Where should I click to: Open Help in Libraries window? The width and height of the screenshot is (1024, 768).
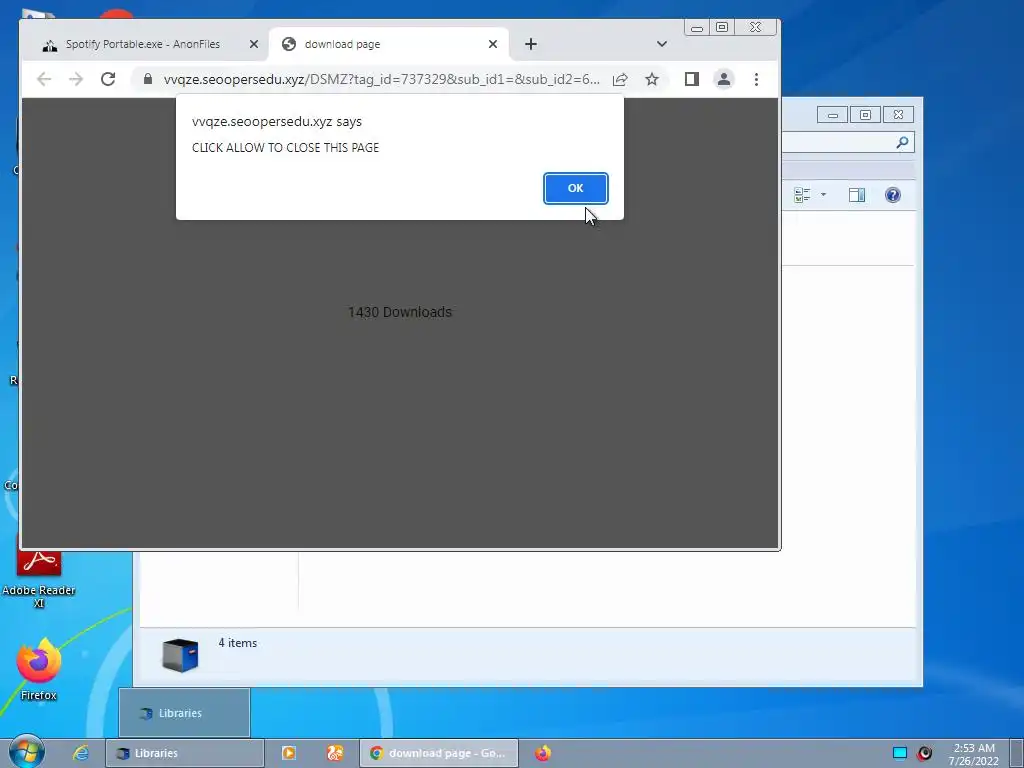[x=893, y=195]
